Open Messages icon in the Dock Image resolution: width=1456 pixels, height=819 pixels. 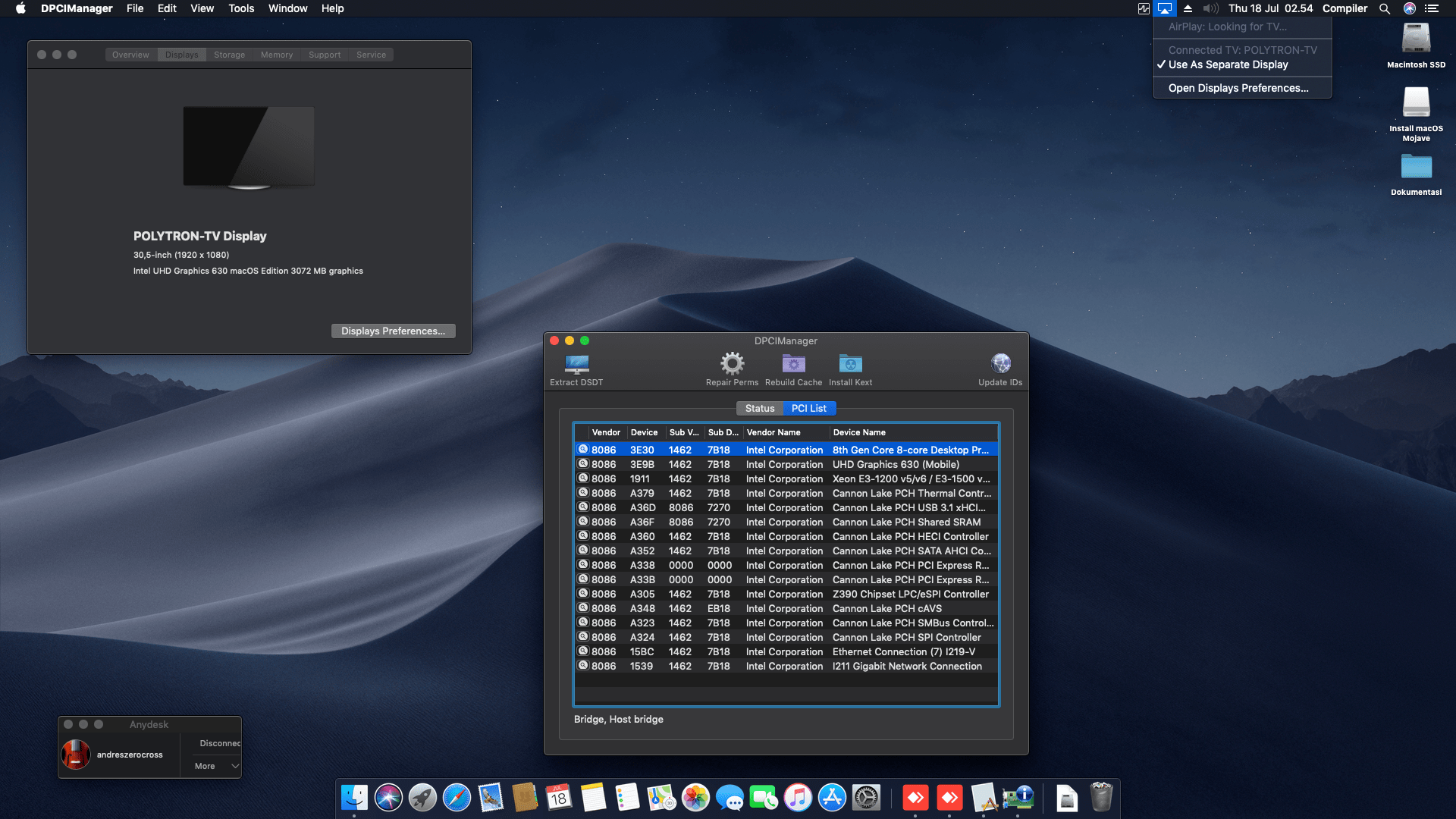click(730, 798)
